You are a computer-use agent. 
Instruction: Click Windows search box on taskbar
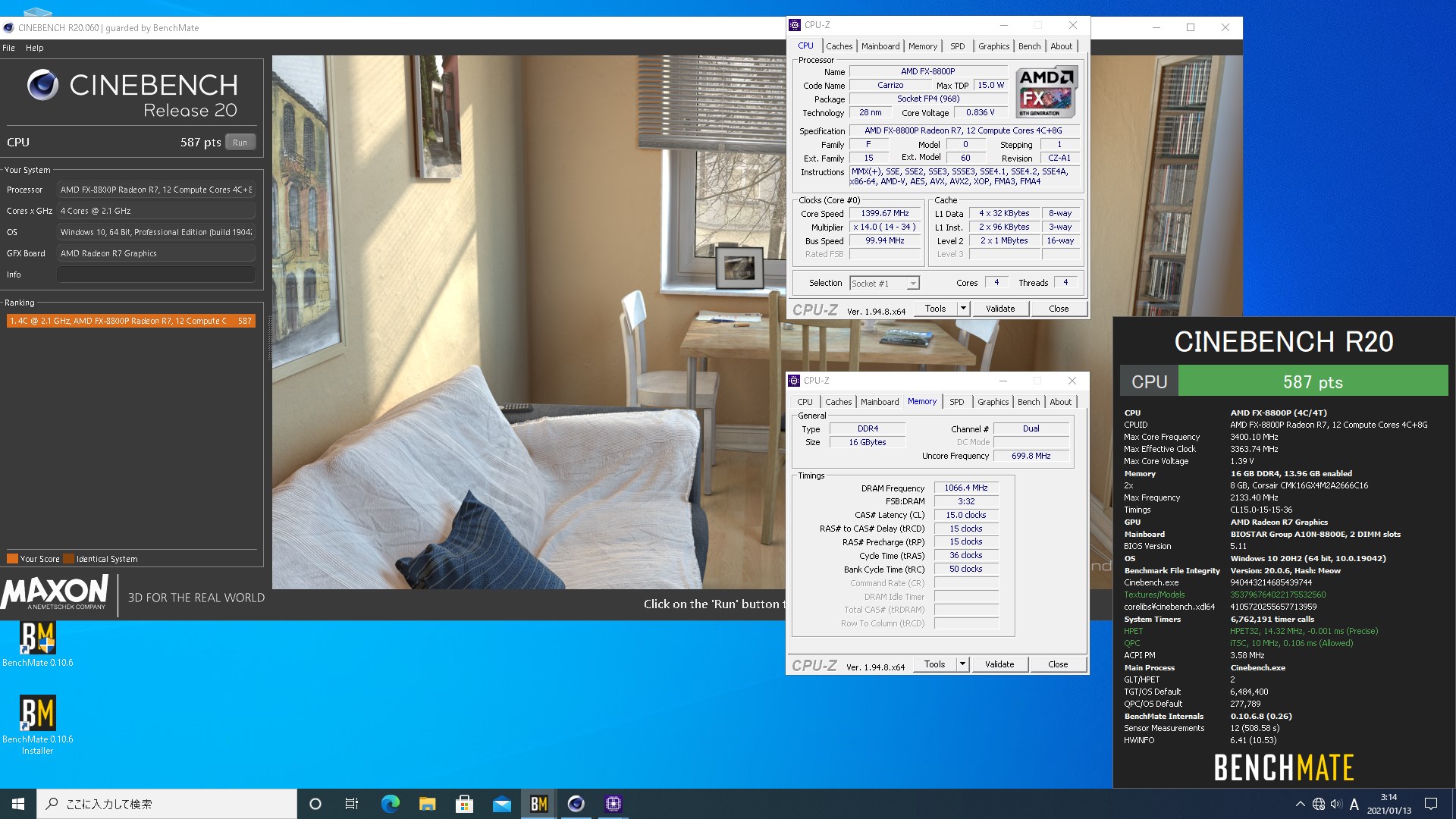tap(167, 804)
